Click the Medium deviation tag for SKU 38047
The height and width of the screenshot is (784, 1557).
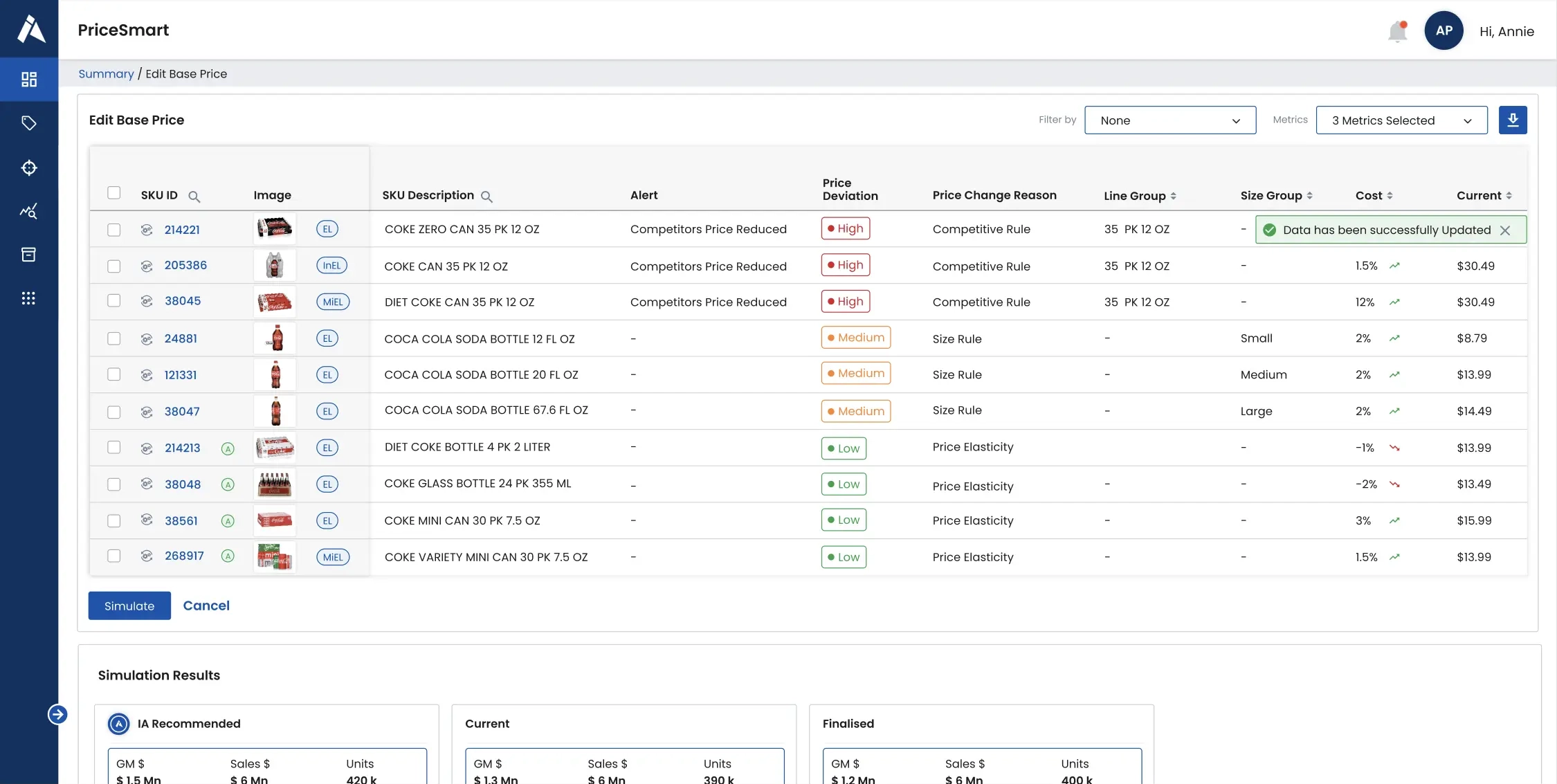[x=856, y=411]
